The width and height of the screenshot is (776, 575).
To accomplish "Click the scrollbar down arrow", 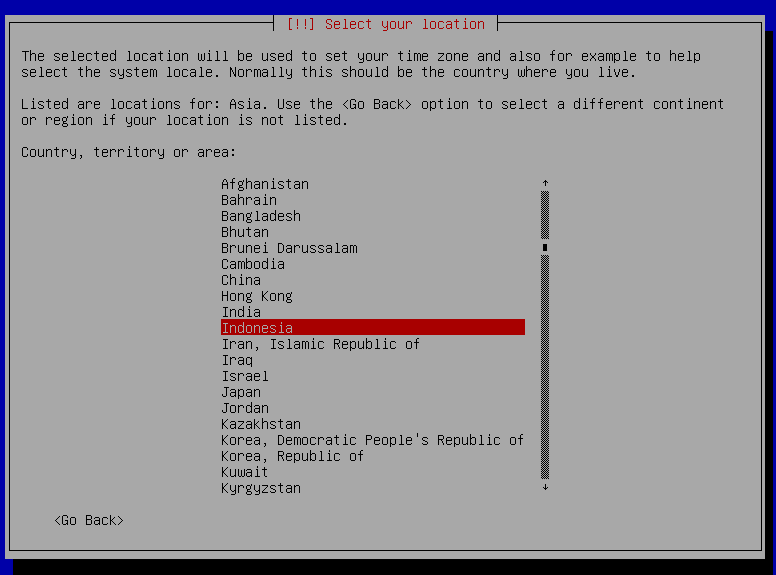I will [545, 487].
